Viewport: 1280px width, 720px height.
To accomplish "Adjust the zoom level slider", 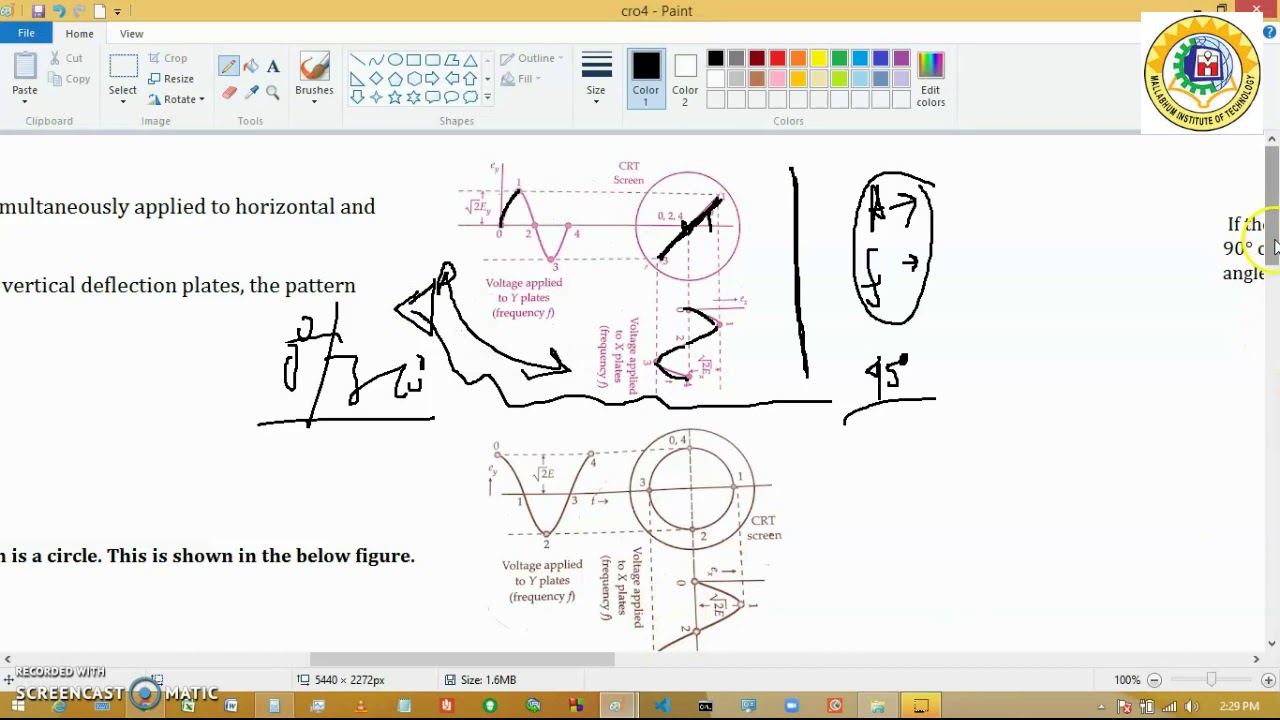I will coord(1211,680).
